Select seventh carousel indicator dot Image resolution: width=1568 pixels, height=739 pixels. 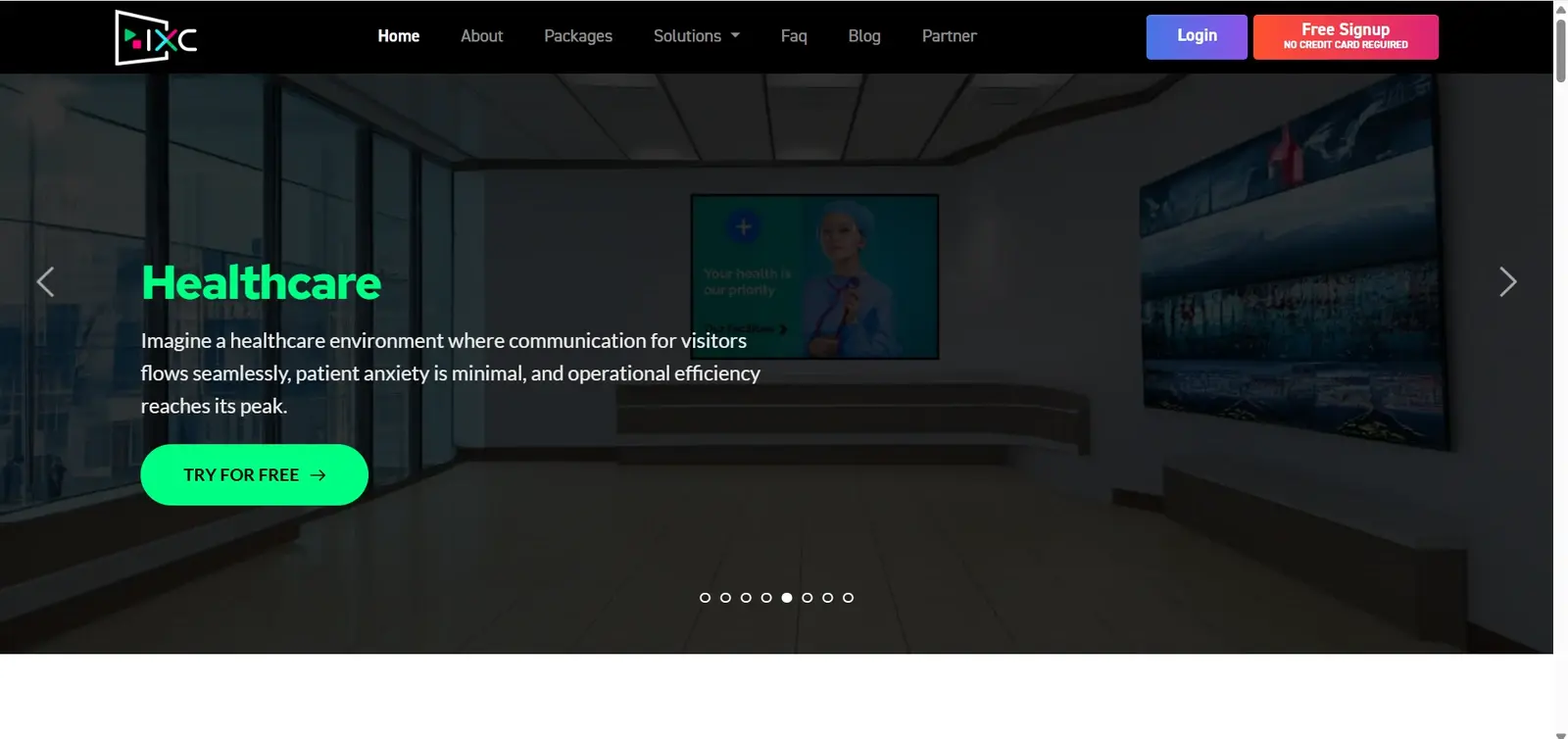[x=828, y=598]
